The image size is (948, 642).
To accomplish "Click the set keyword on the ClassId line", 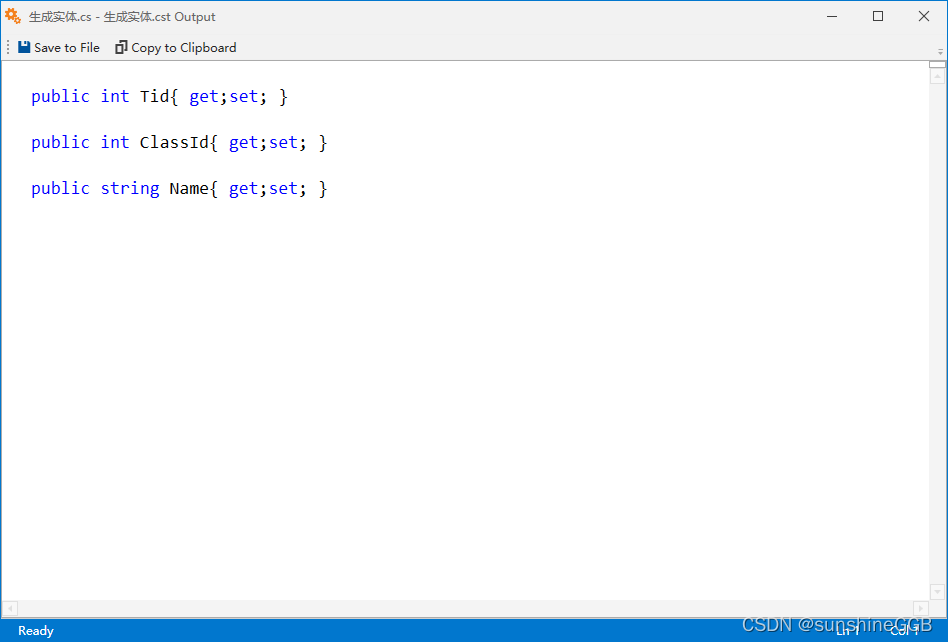I will point(283,142).
